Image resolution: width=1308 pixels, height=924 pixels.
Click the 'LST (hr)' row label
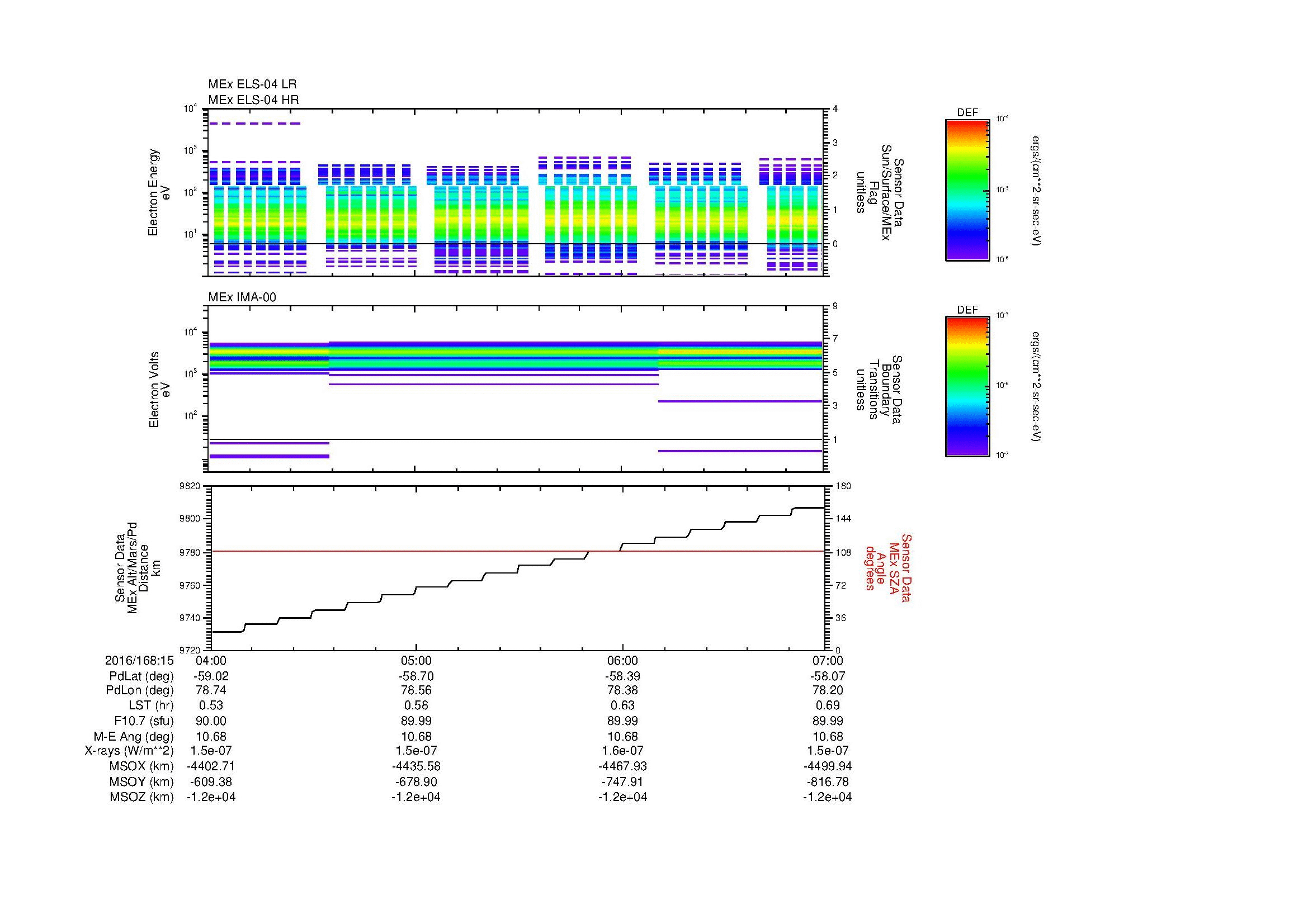pos(151,706)
